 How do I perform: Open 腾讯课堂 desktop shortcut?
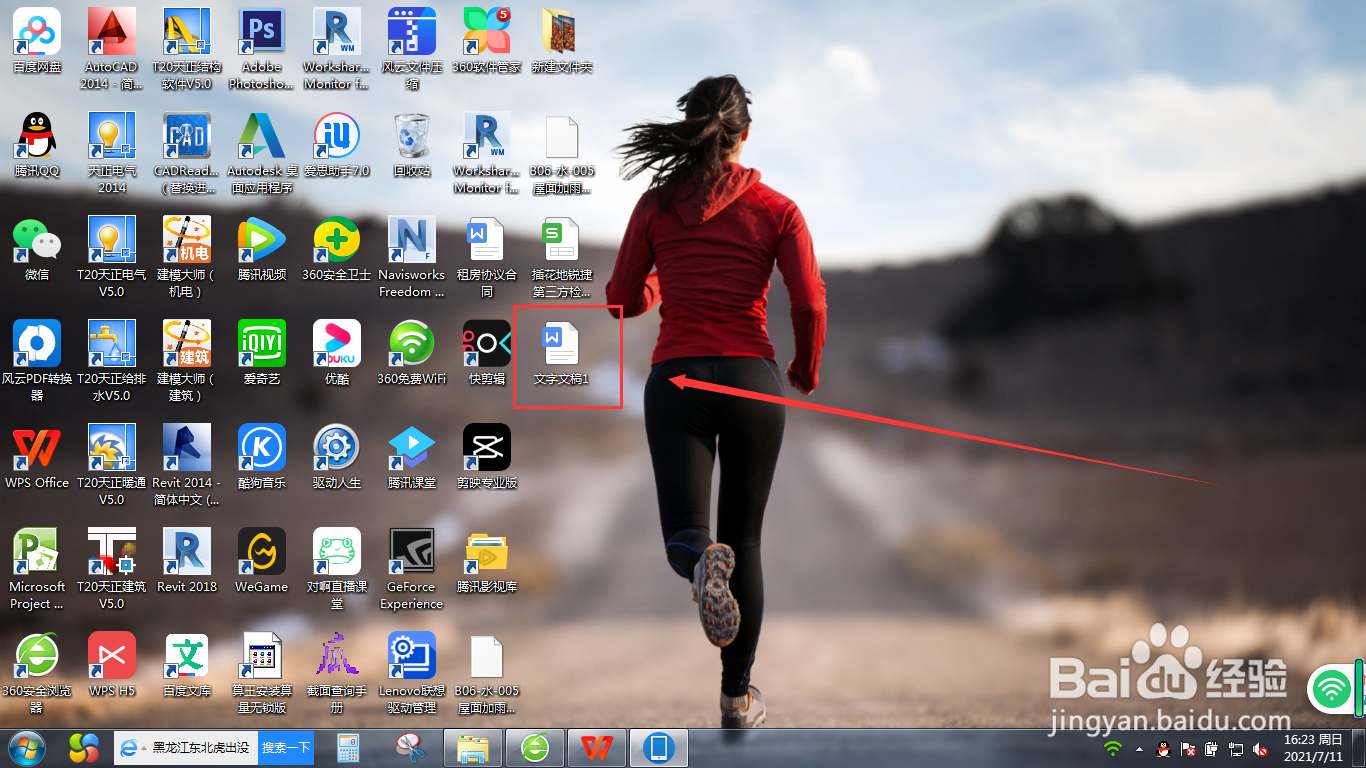coord(412,457)
